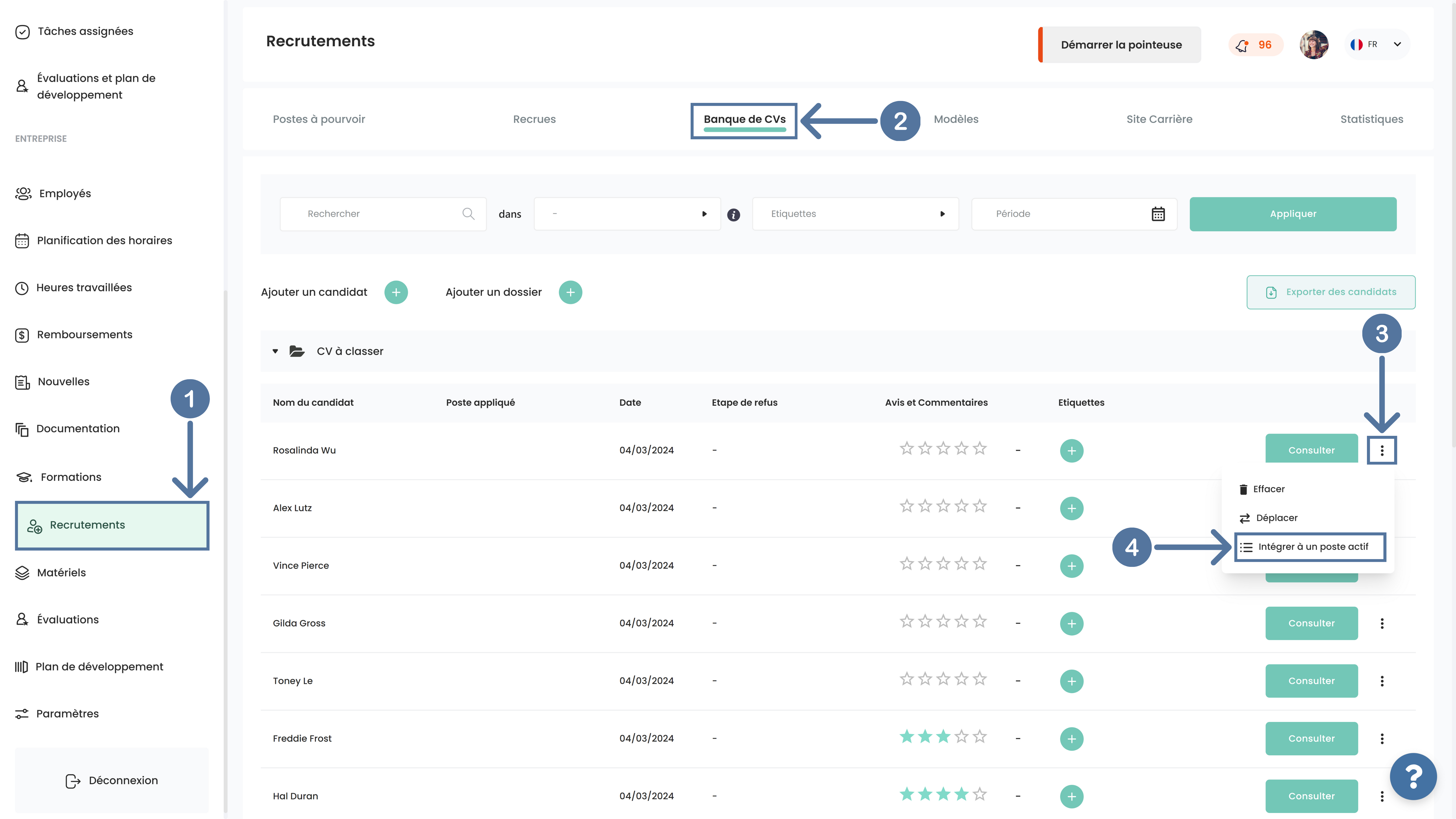Viewport: 1456px width, 819px height.
Task: Select Banque de CVs tab
Action: pyautogui.click(x=745, y=120)
